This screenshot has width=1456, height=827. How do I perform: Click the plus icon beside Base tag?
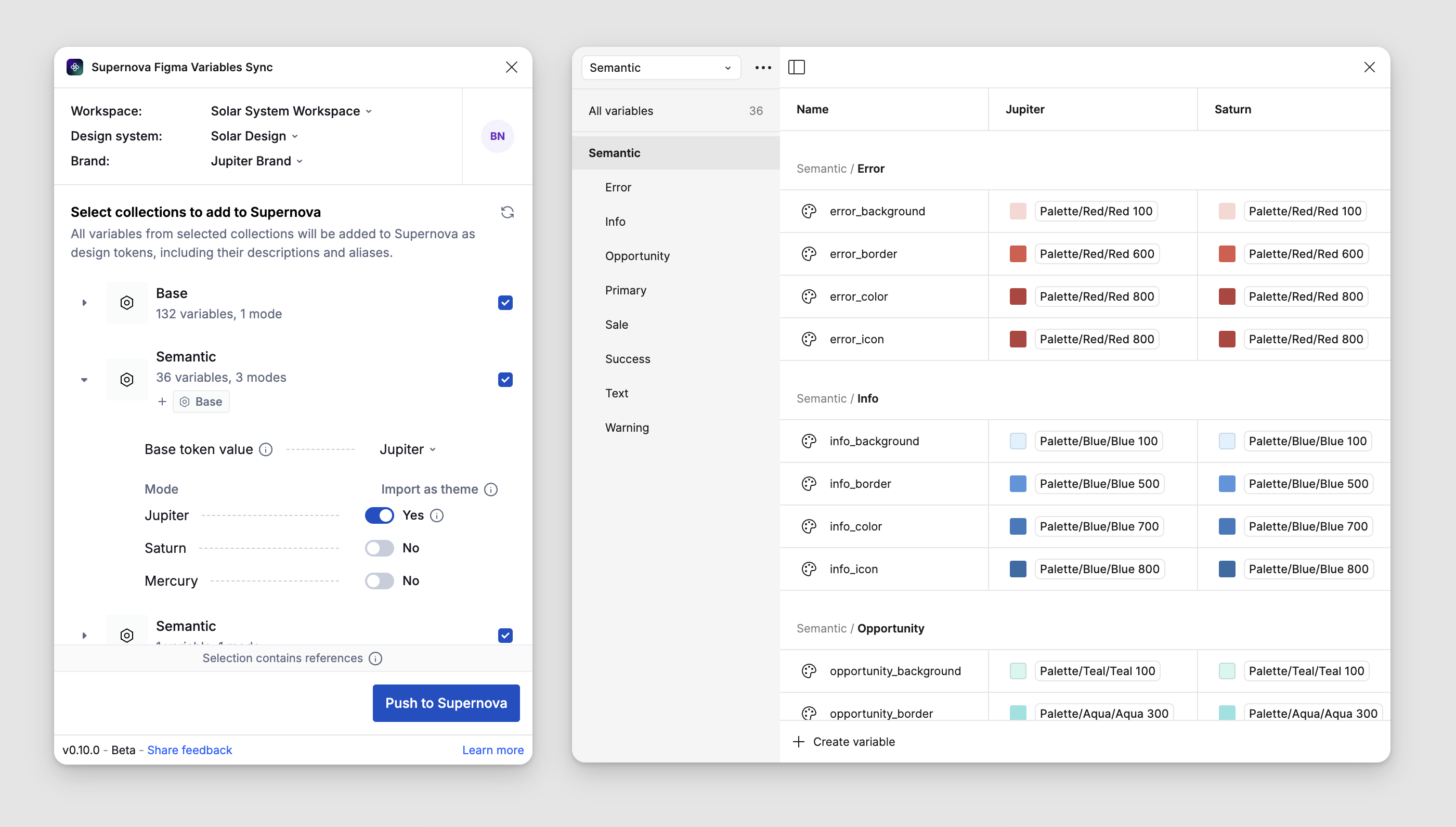[162, 402]
